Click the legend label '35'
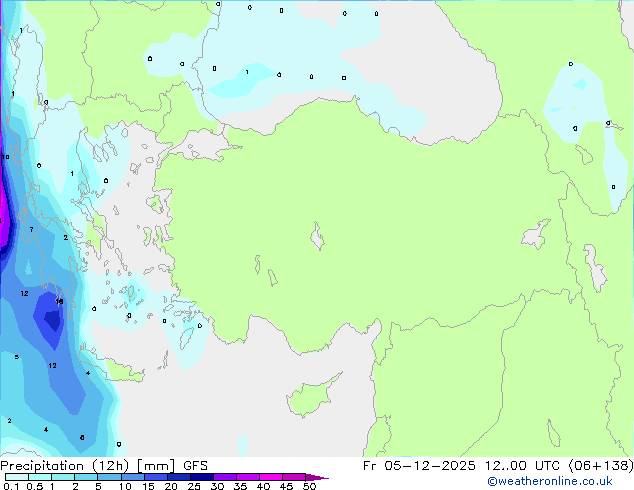 point(240,486)
